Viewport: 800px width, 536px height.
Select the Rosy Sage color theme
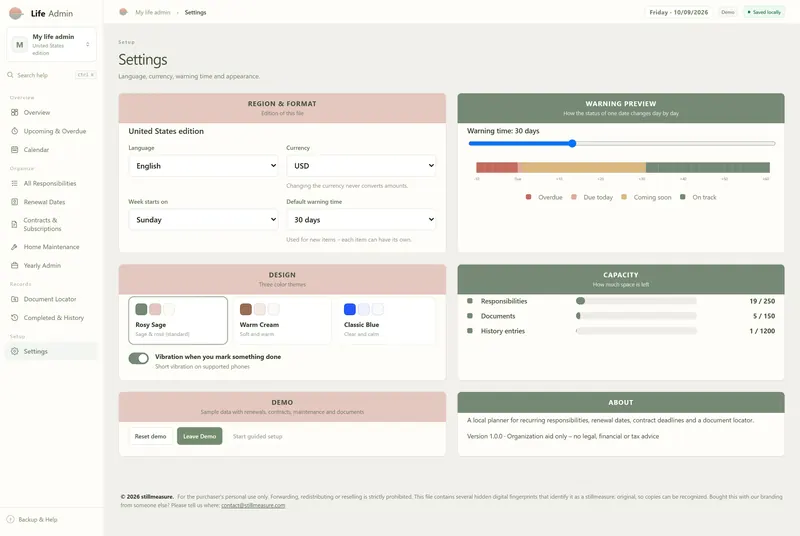(178, 320)
